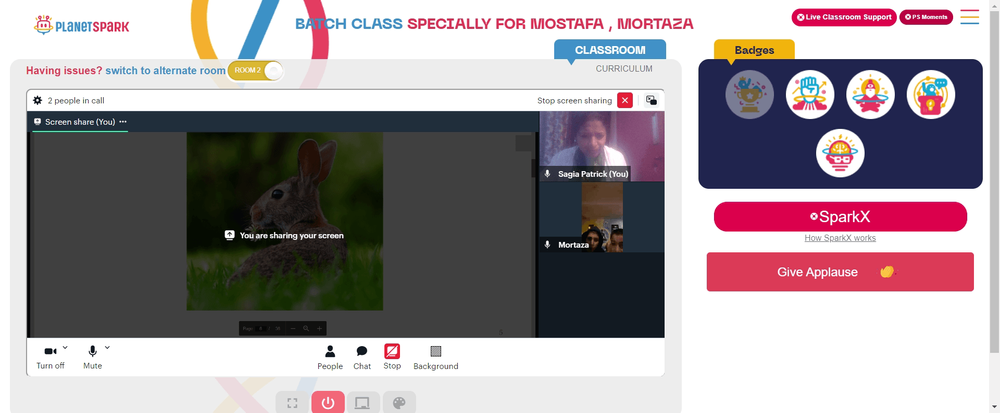The image size is (1000, 413).
Task: Switch to the CURRICULUM tab
Action: point(624,69)
